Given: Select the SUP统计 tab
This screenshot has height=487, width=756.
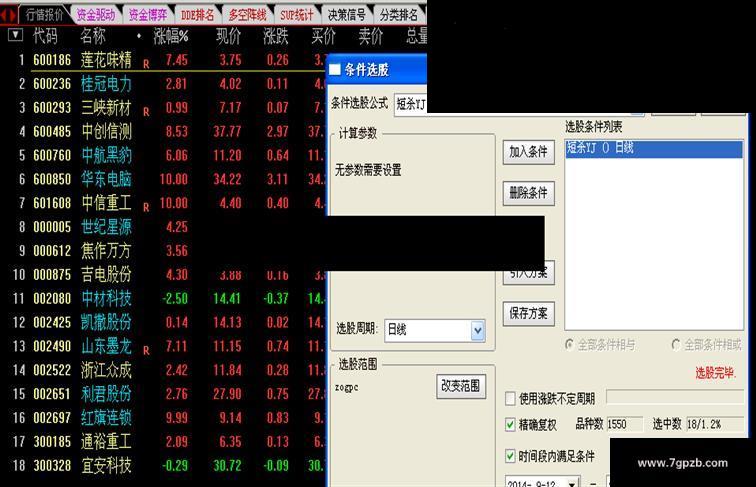Looking at the screenshot, I should pos(297,14).
